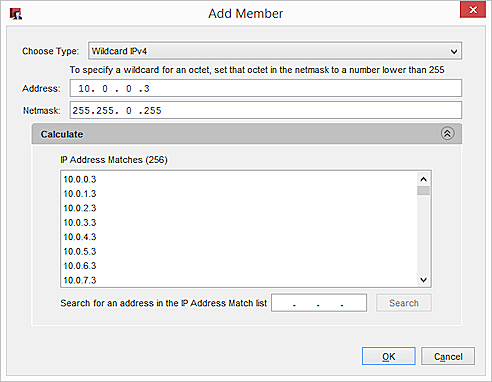Click the application icon in title bar

click(15, 14)
